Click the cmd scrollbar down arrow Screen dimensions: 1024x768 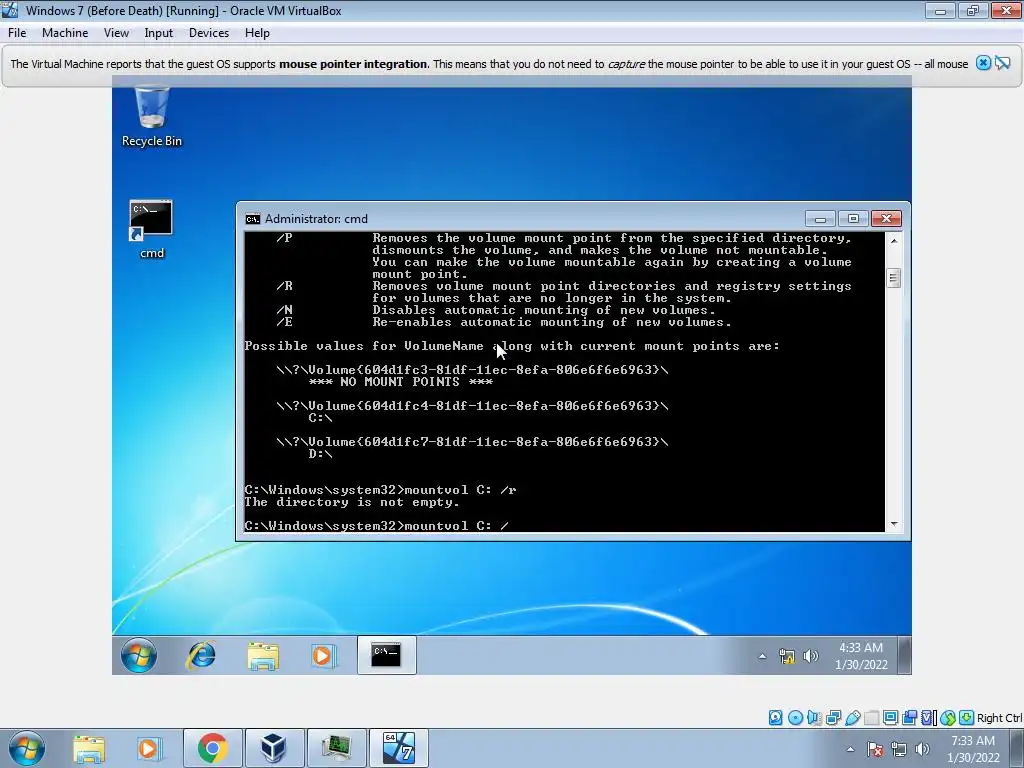pos(894,524)
